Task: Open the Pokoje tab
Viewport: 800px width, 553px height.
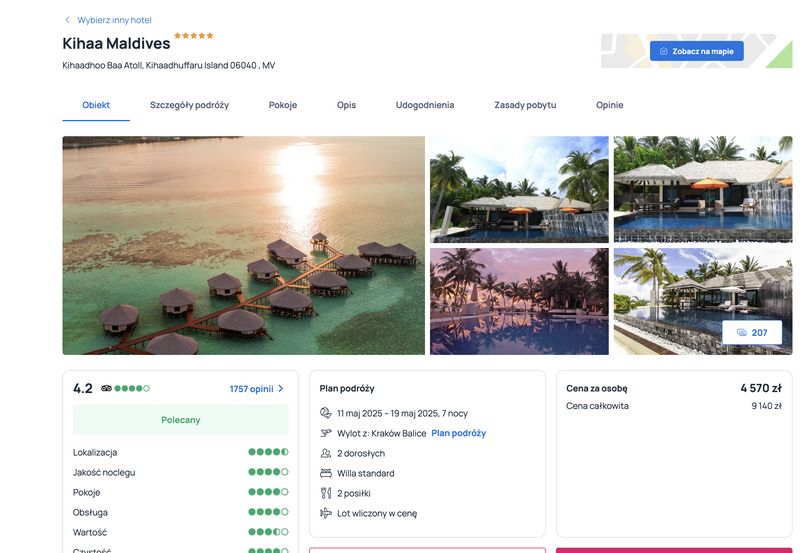Action: [x=283, y=105]
